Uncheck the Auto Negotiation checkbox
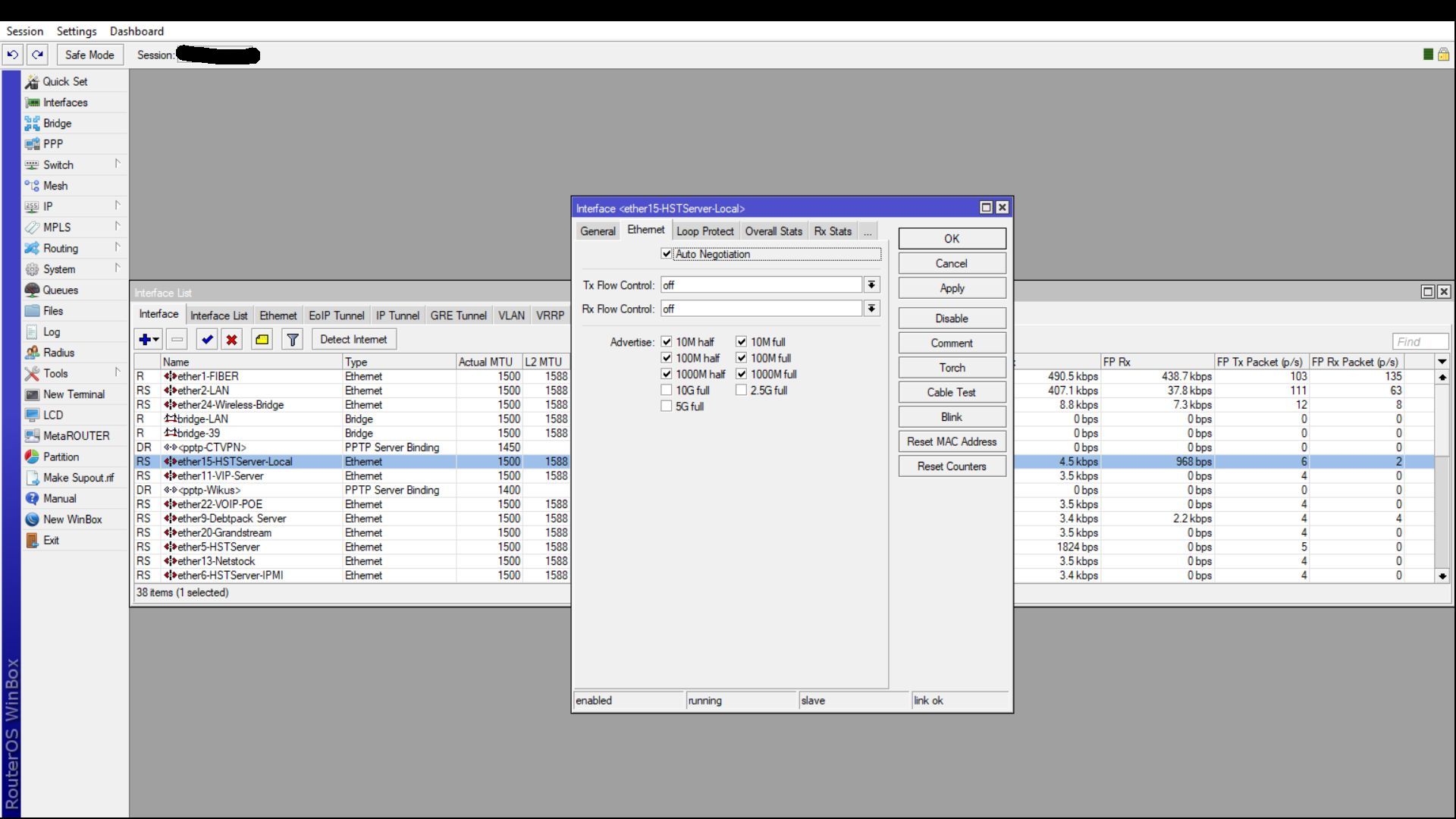1456x819 pixels. click(667, 254)
